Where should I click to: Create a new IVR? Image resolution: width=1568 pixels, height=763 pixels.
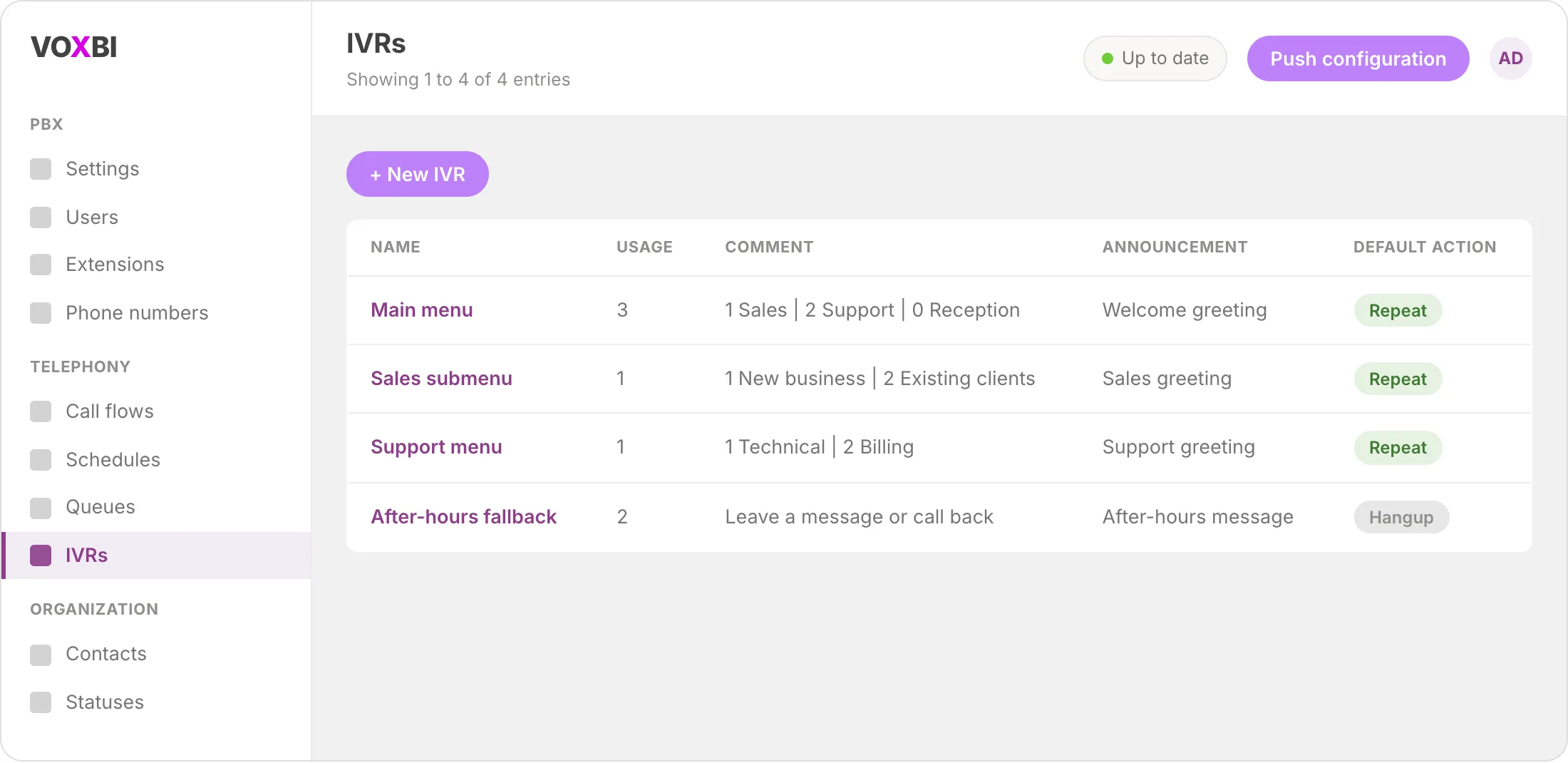click(x=418, y=174)
